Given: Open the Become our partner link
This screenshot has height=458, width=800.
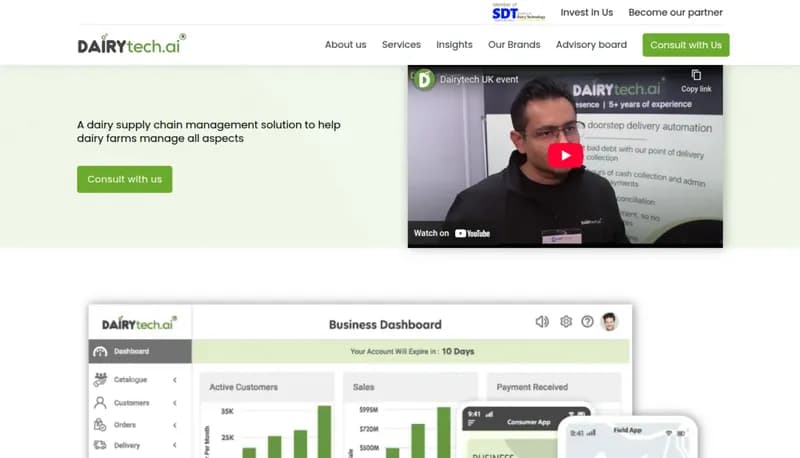Looking at the screenshot, I should 676,12.
